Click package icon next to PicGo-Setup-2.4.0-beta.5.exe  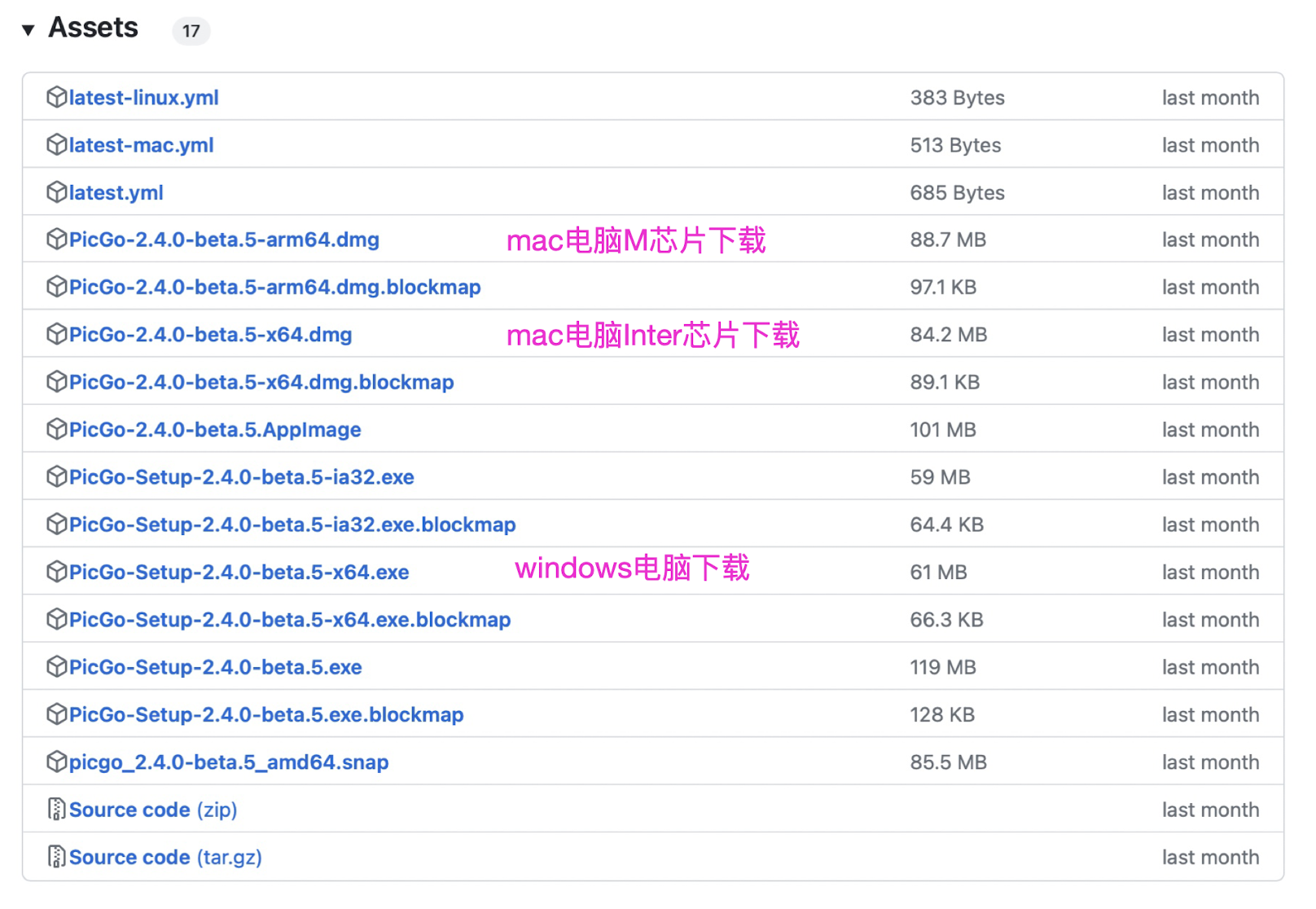[56, 667]
